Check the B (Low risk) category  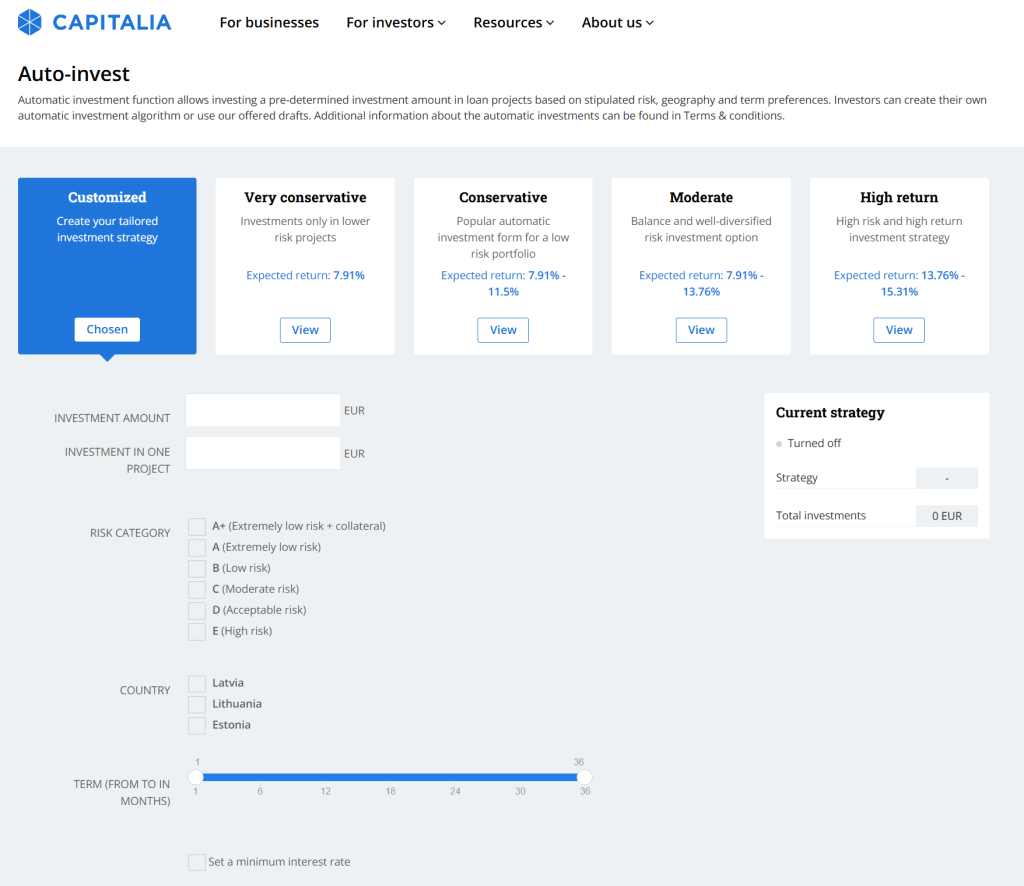[x=196, y=568]
